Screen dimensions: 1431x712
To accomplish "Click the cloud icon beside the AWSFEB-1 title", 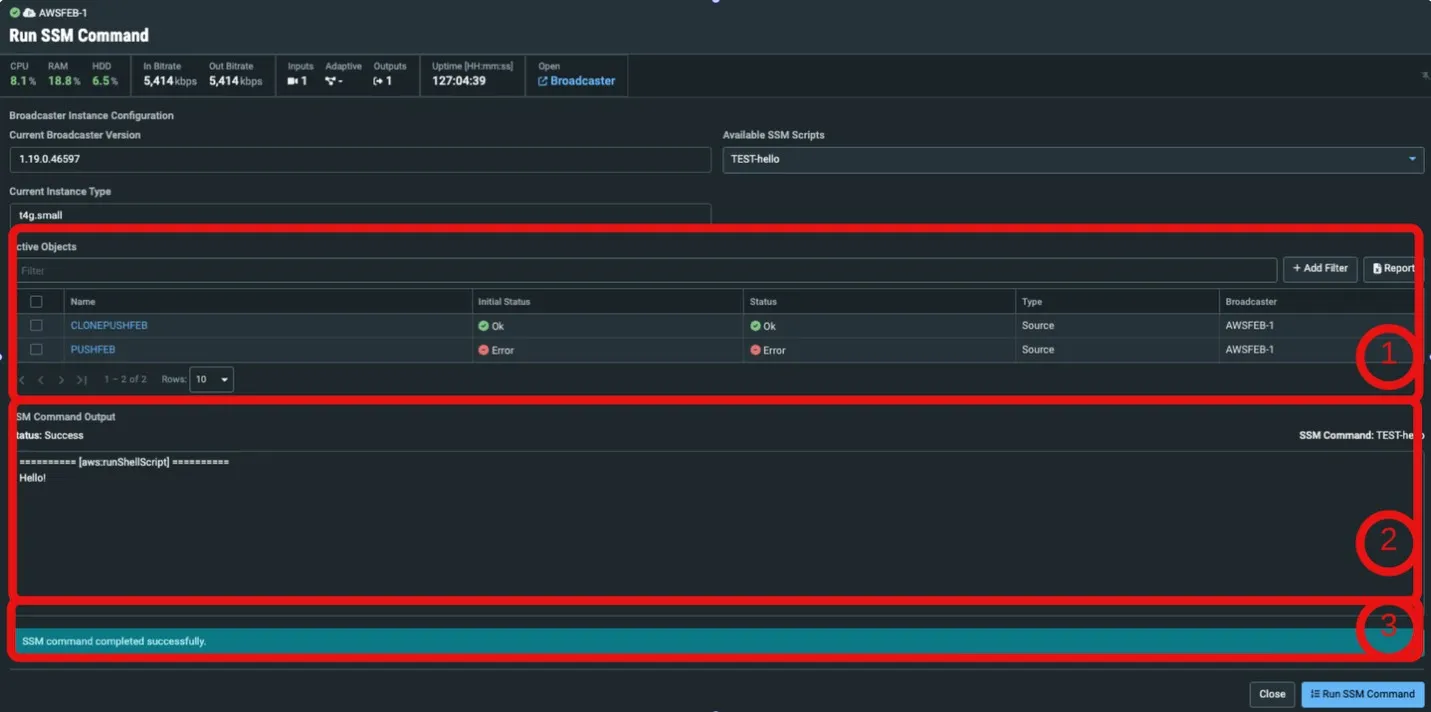I will click(29, 12).
